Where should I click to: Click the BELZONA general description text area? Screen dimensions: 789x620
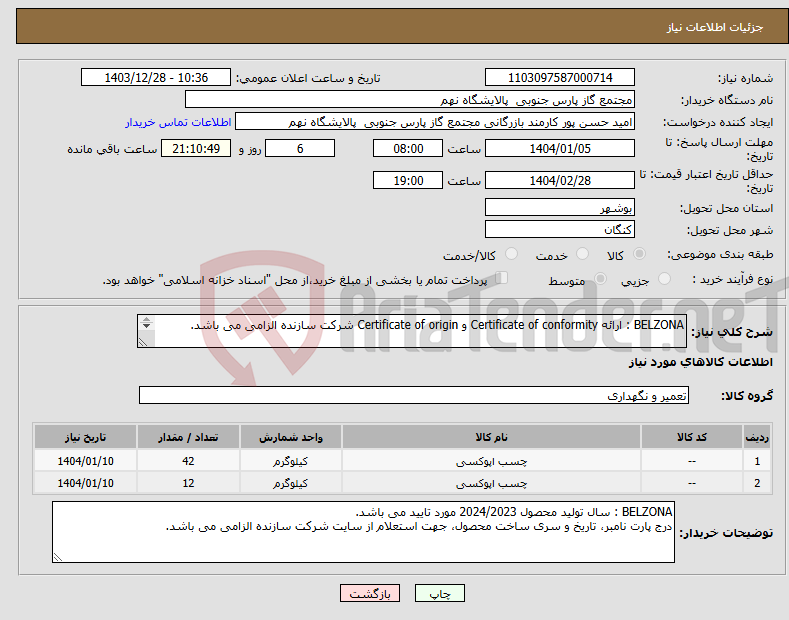click(x=412, y=331)
